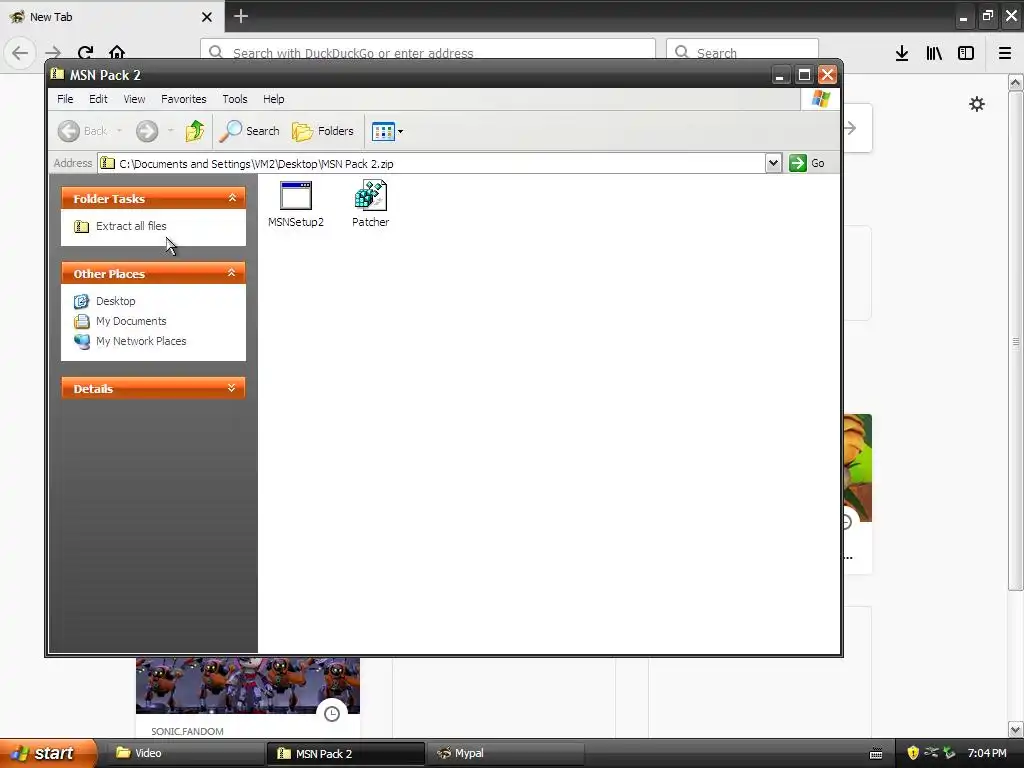
Task: Click browser page scrollbar down arrow
Action: (x=1015, y=729)
